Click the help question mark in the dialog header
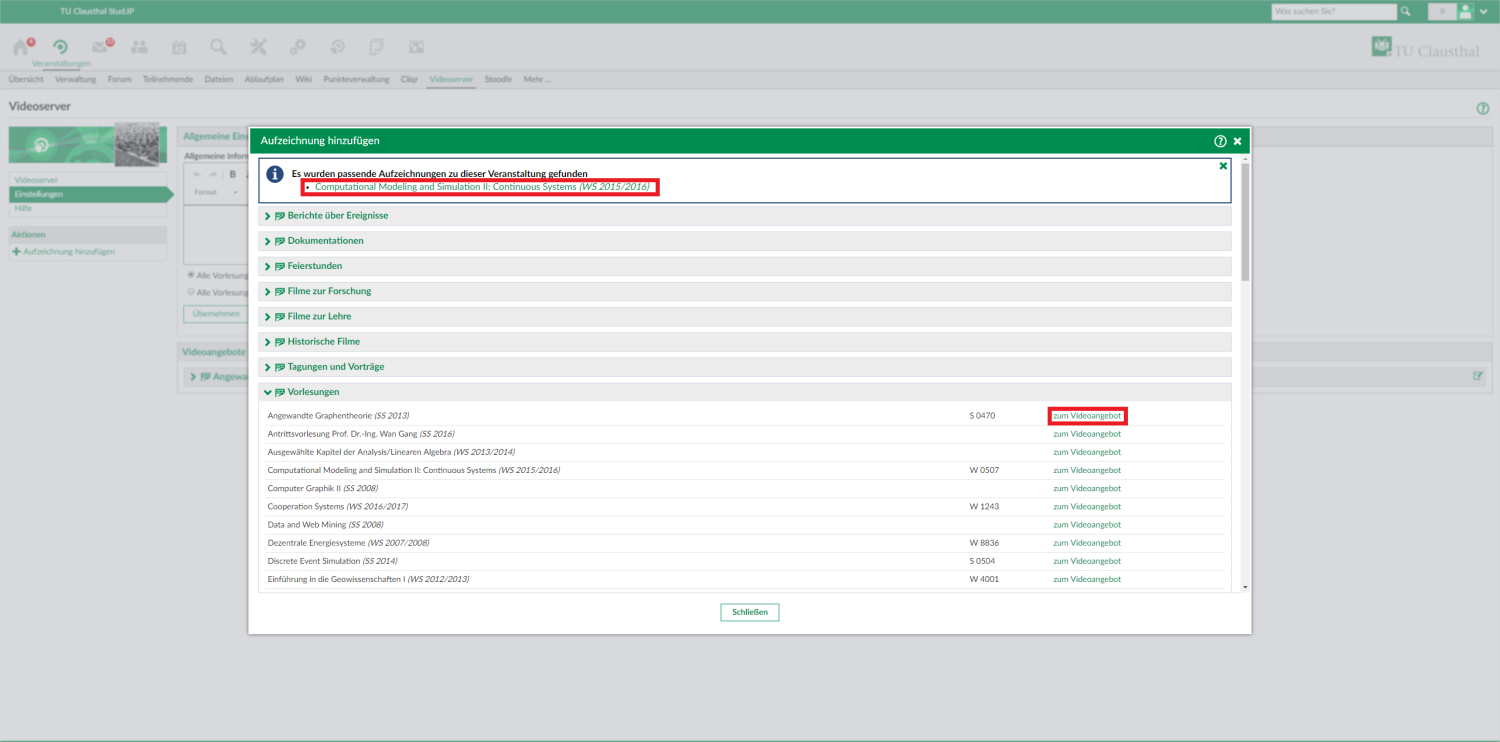1500x742 pixels. (1220, 141)
